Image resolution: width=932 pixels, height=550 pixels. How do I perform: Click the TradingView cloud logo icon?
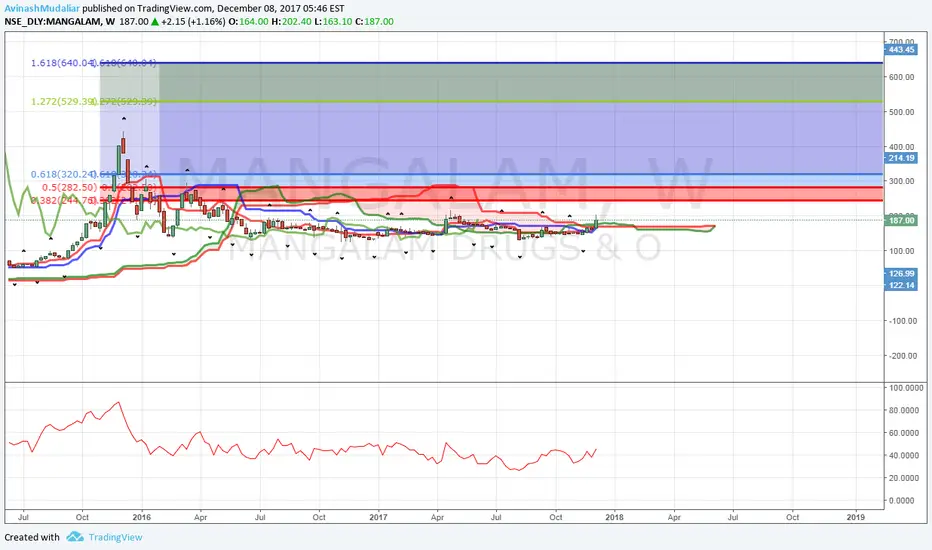point(75,537)
